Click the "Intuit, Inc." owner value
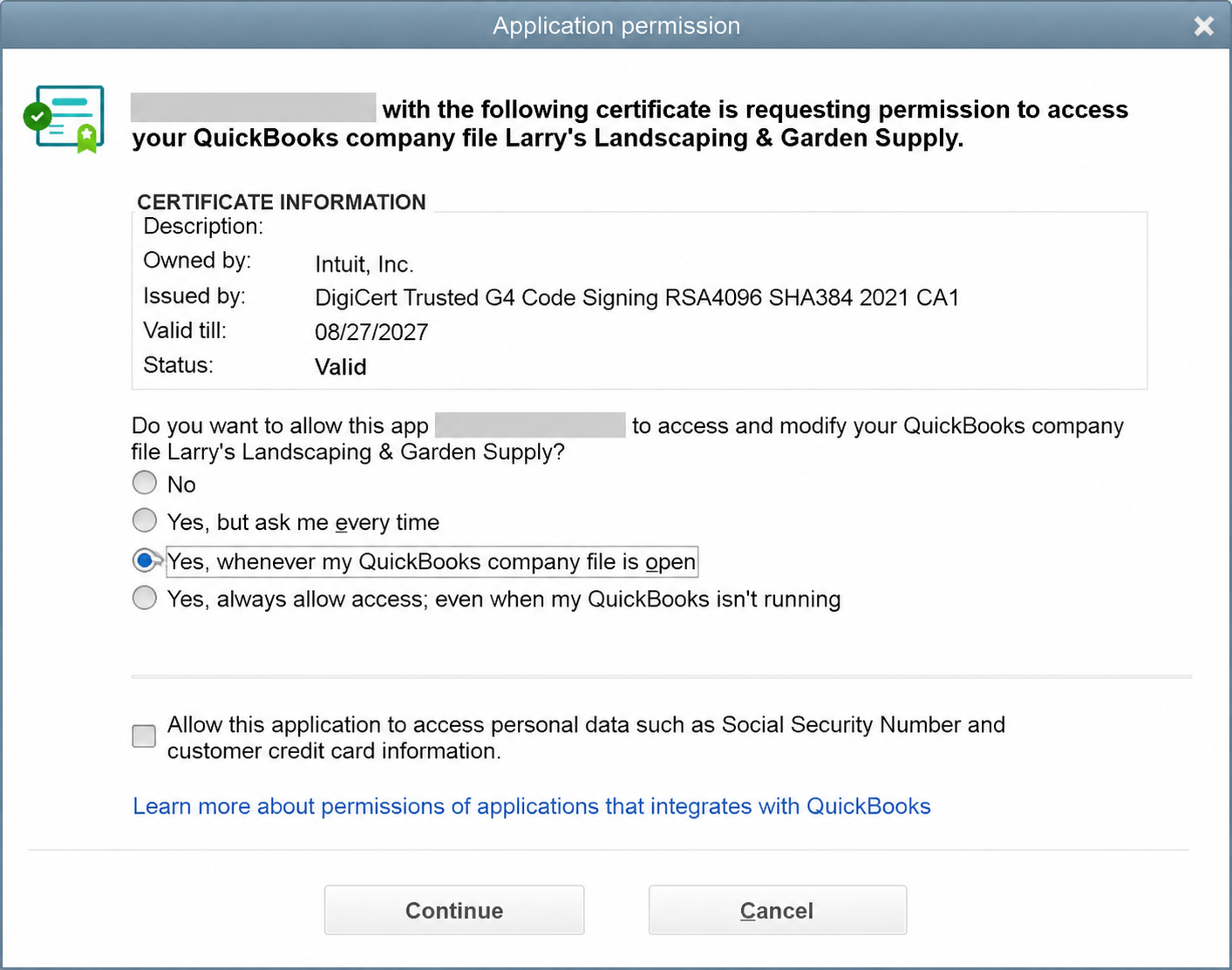 point(364,264)
